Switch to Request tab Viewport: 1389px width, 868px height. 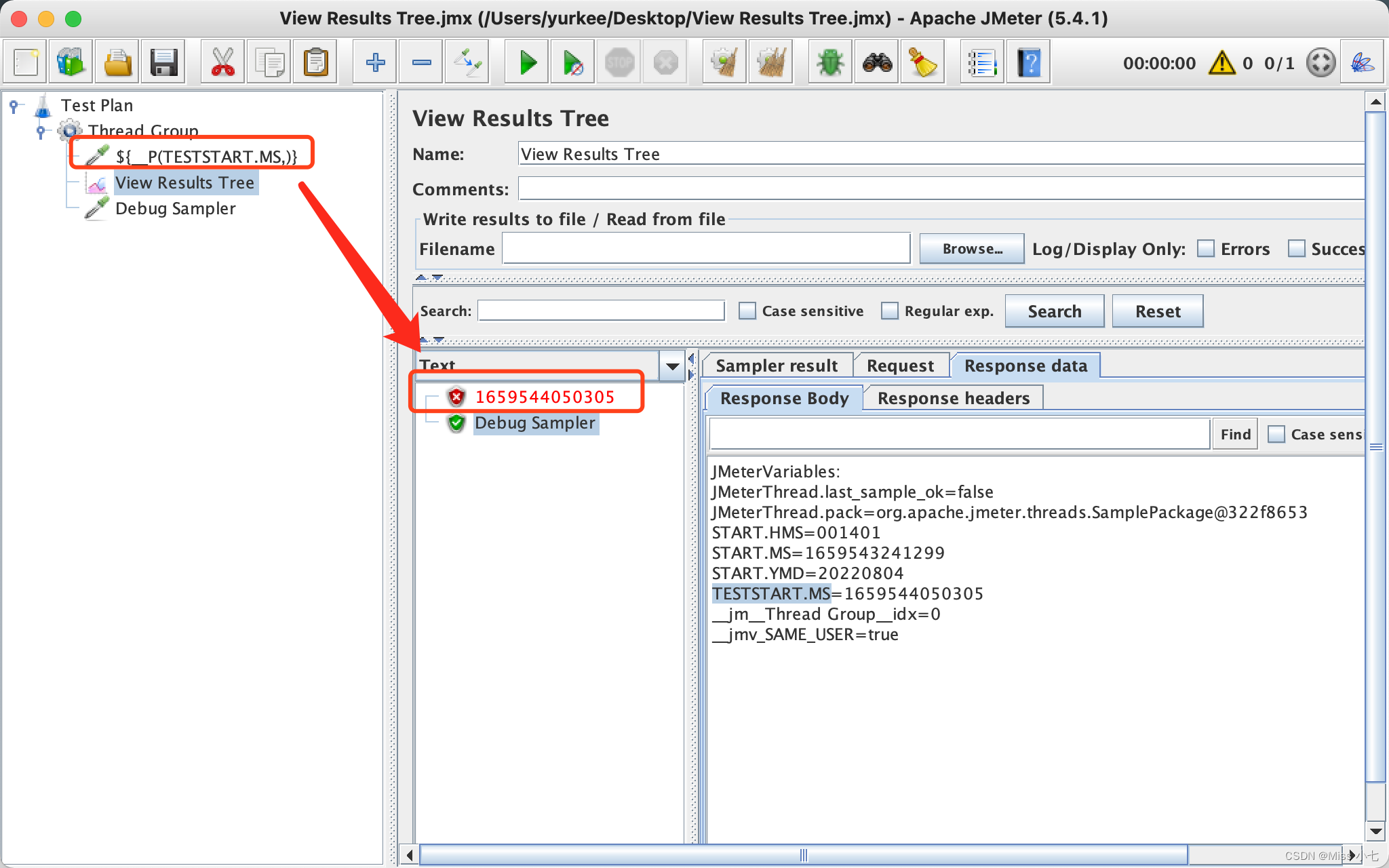pos(901,366)
